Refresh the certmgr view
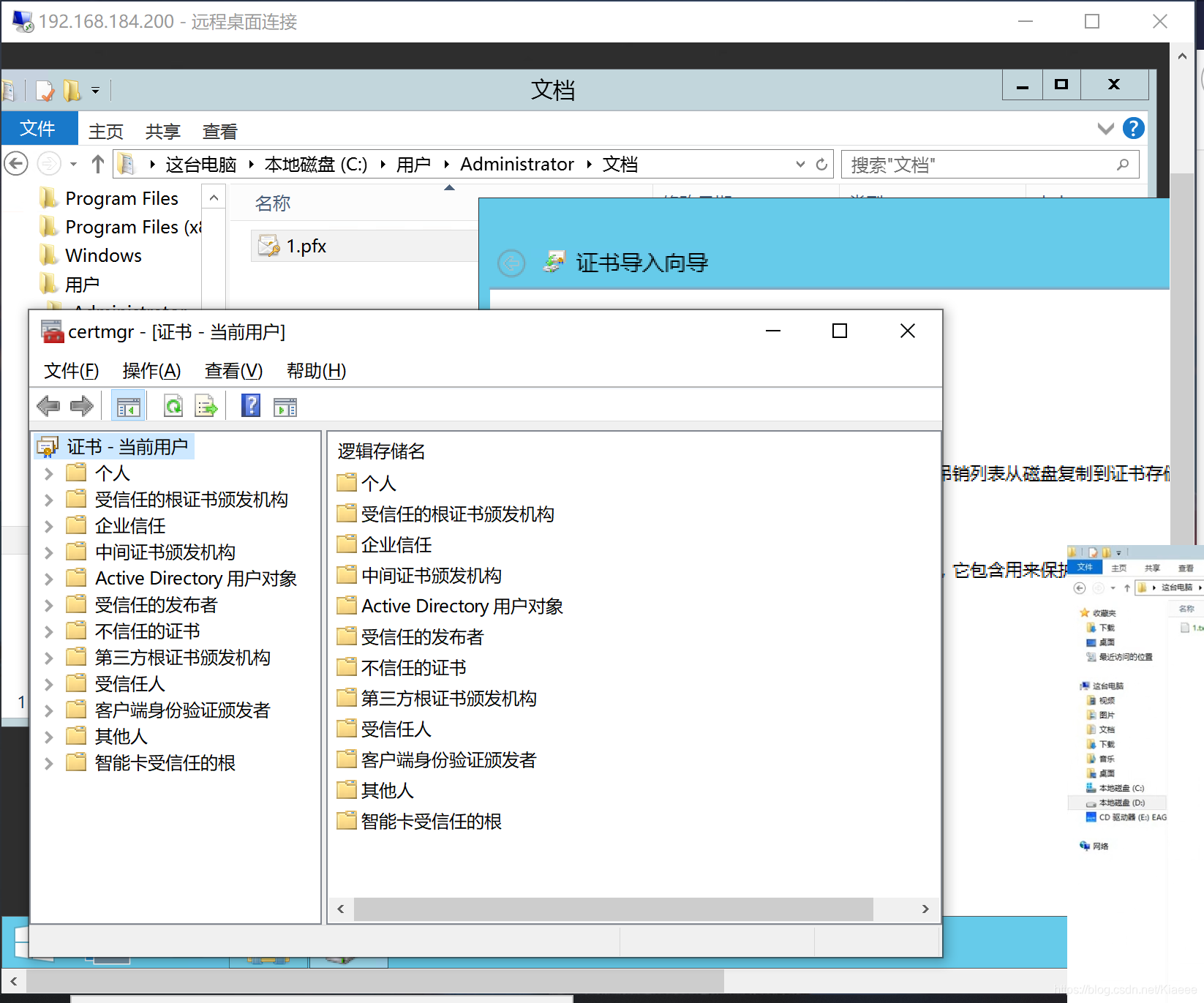 point(173,405)
